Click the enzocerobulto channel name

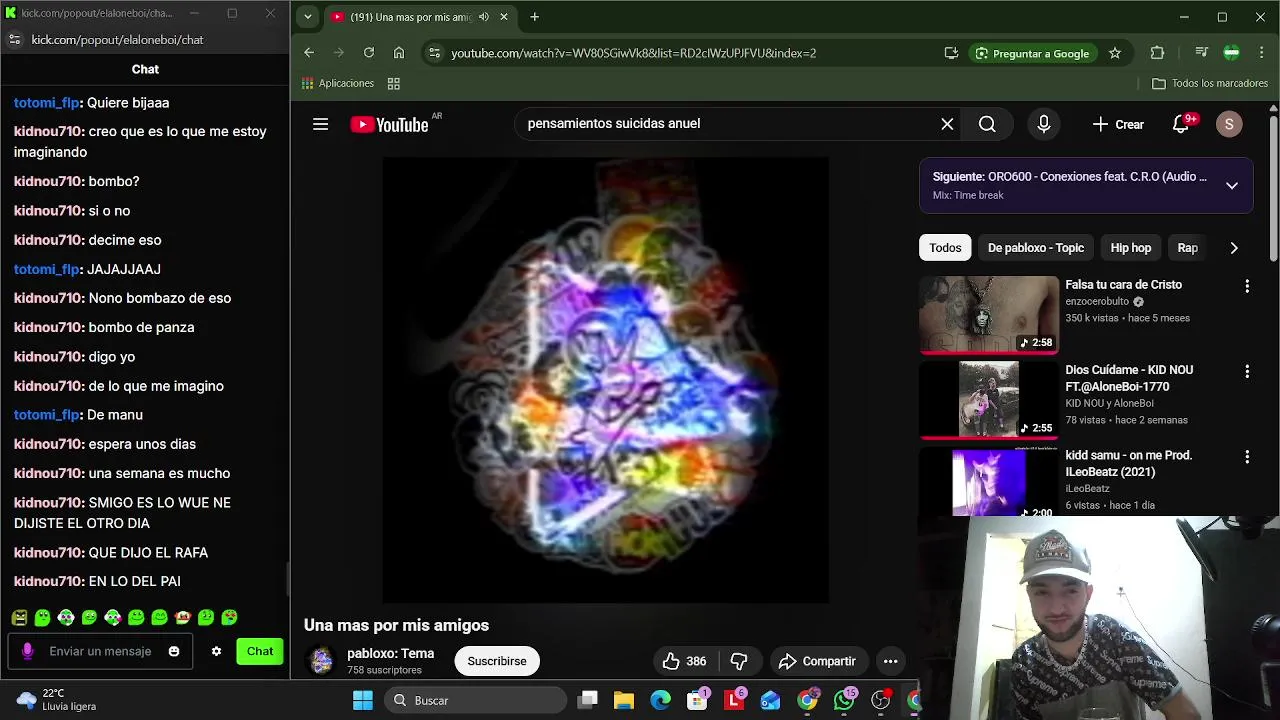pos(1097,302)
